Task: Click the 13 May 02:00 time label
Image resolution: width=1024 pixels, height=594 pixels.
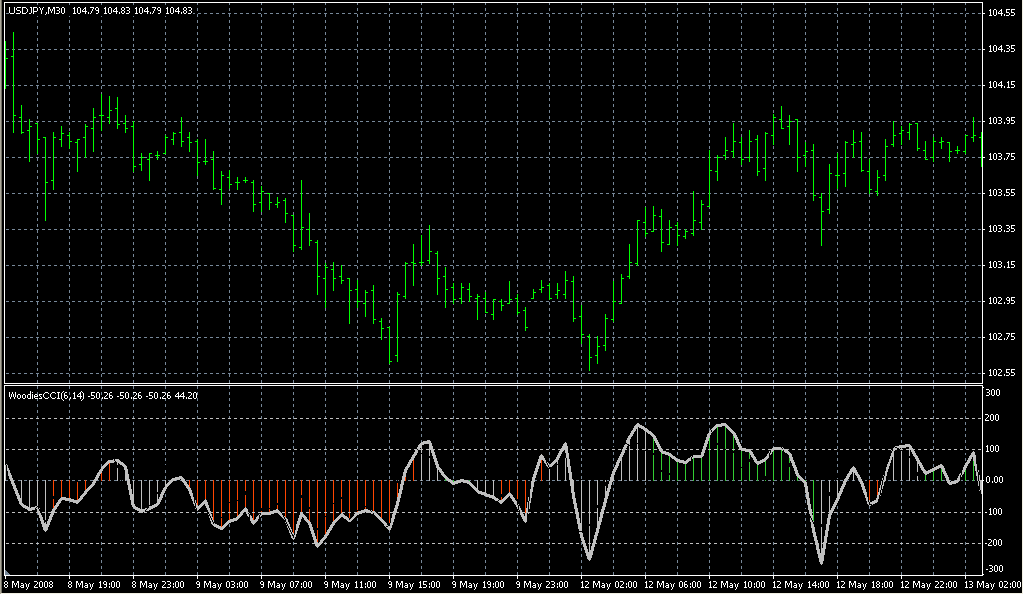Action: [987, 585]
